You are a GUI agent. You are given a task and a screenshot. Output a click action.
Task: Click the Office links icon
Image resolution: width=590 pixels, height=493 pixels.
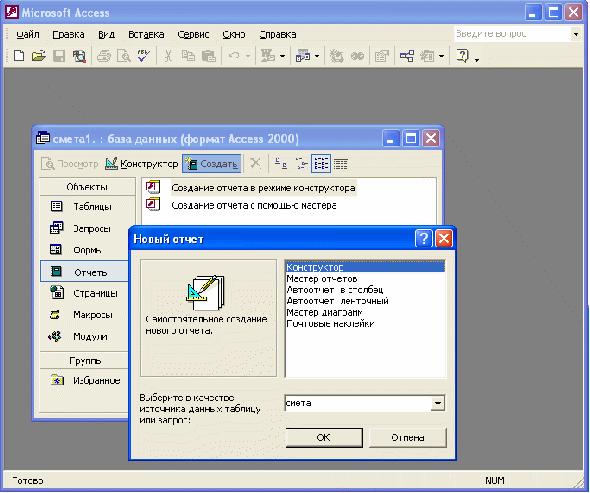(268, 56)
